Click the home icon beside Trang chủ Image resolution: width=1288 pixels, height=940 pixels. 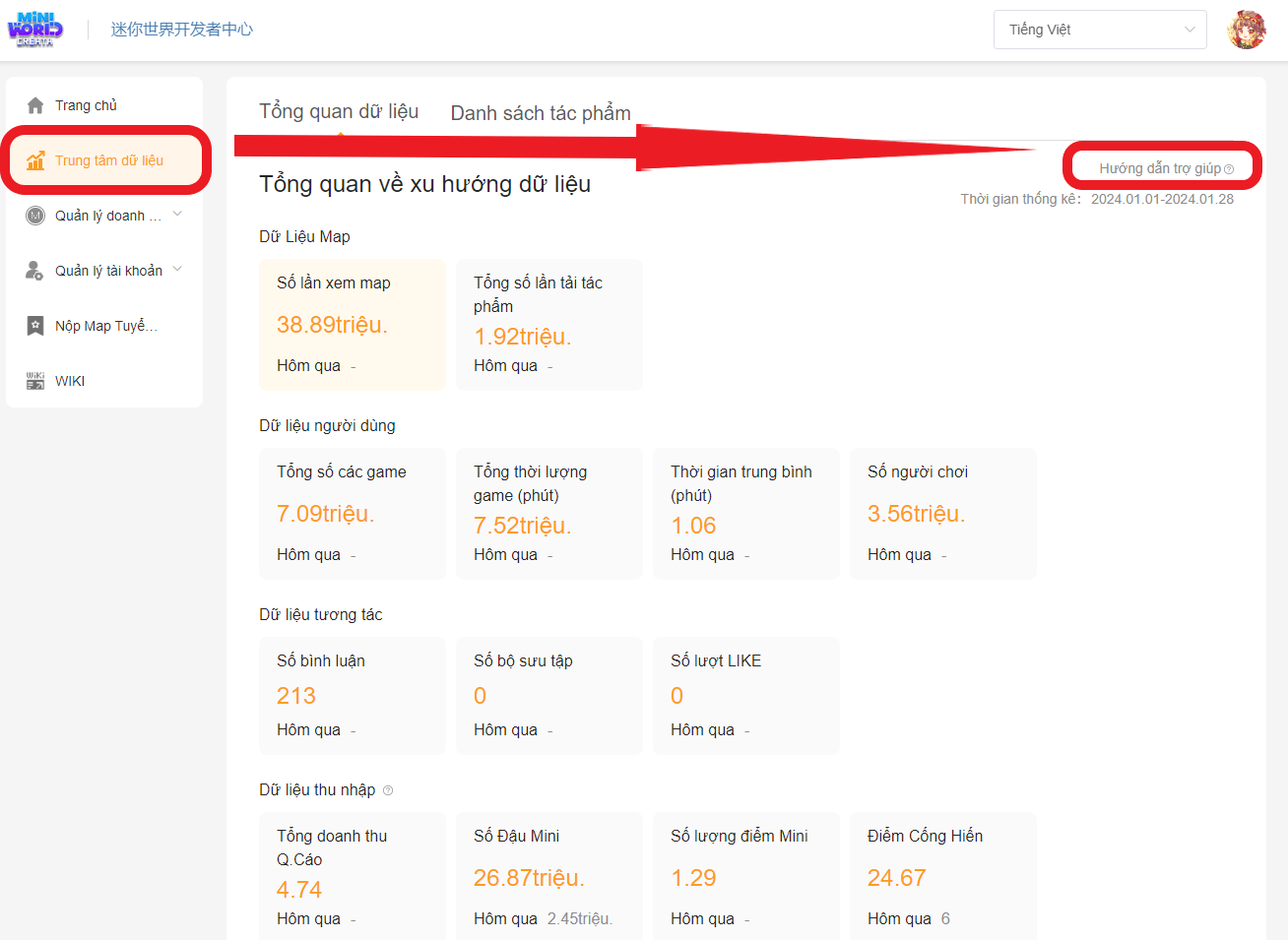pos(35,105)
